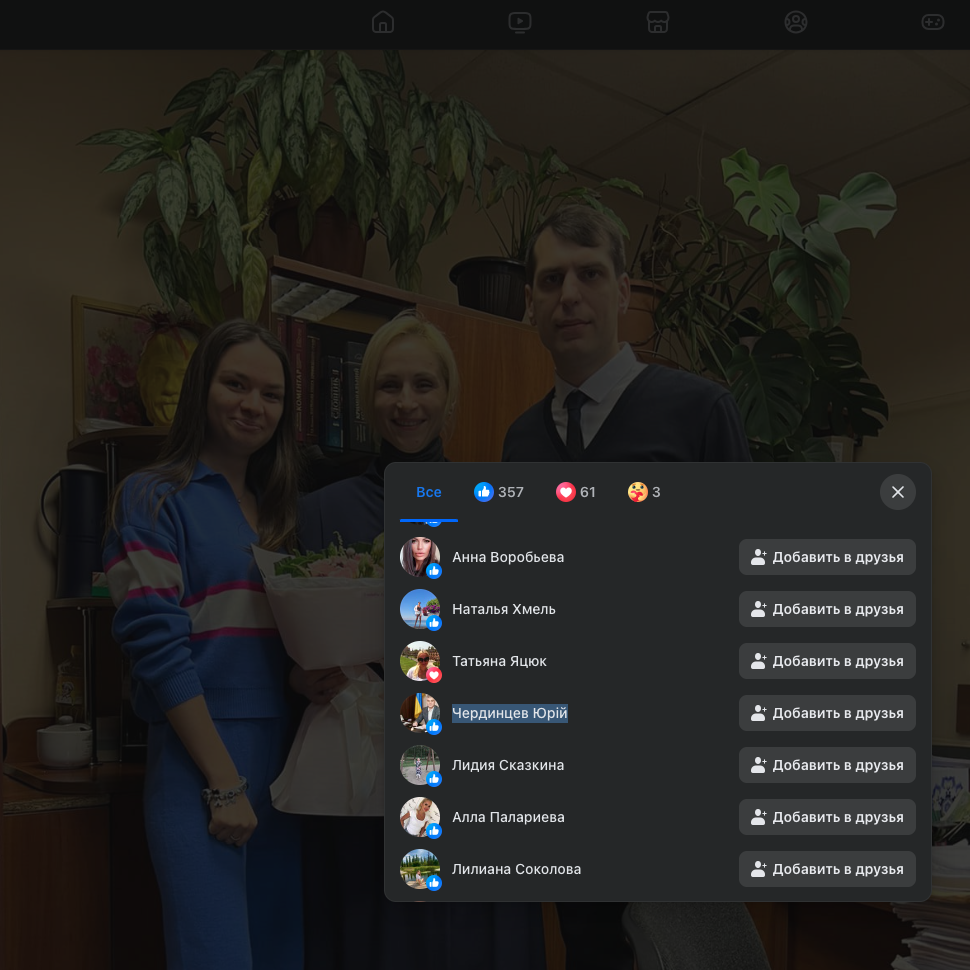The width and height of the screenshot is (970, 970).
Task: Click Чердинцев Юрій's profile picture
Action: [420, 713]
